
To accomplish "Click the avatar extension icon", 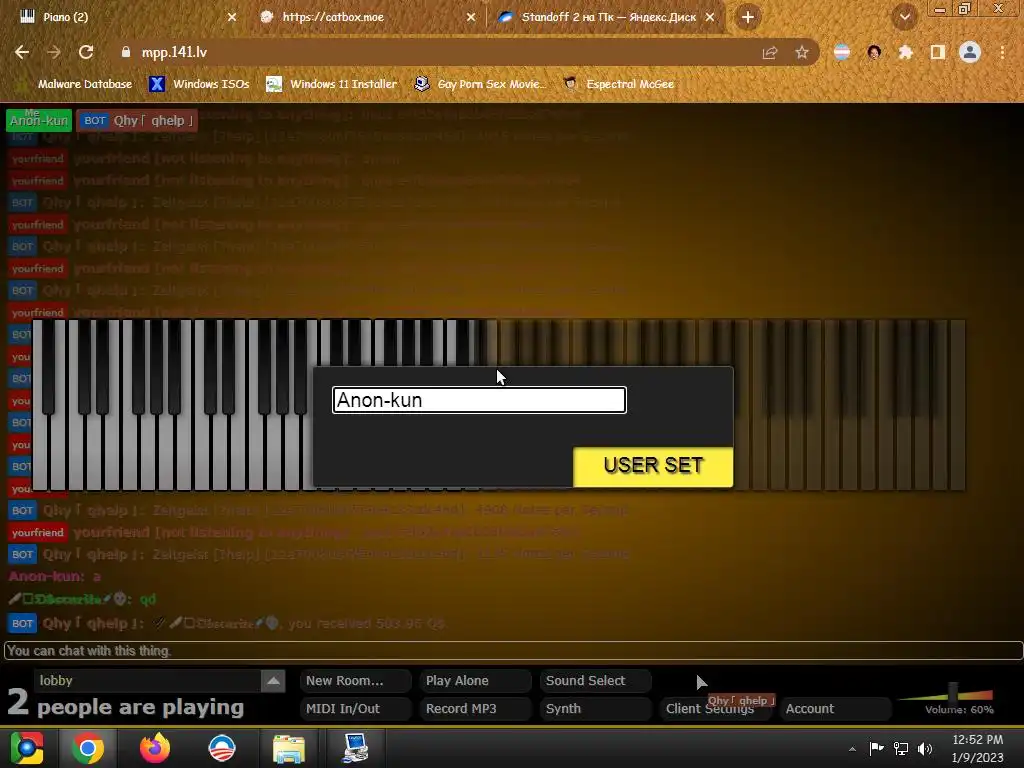I will tap(874, 52).
